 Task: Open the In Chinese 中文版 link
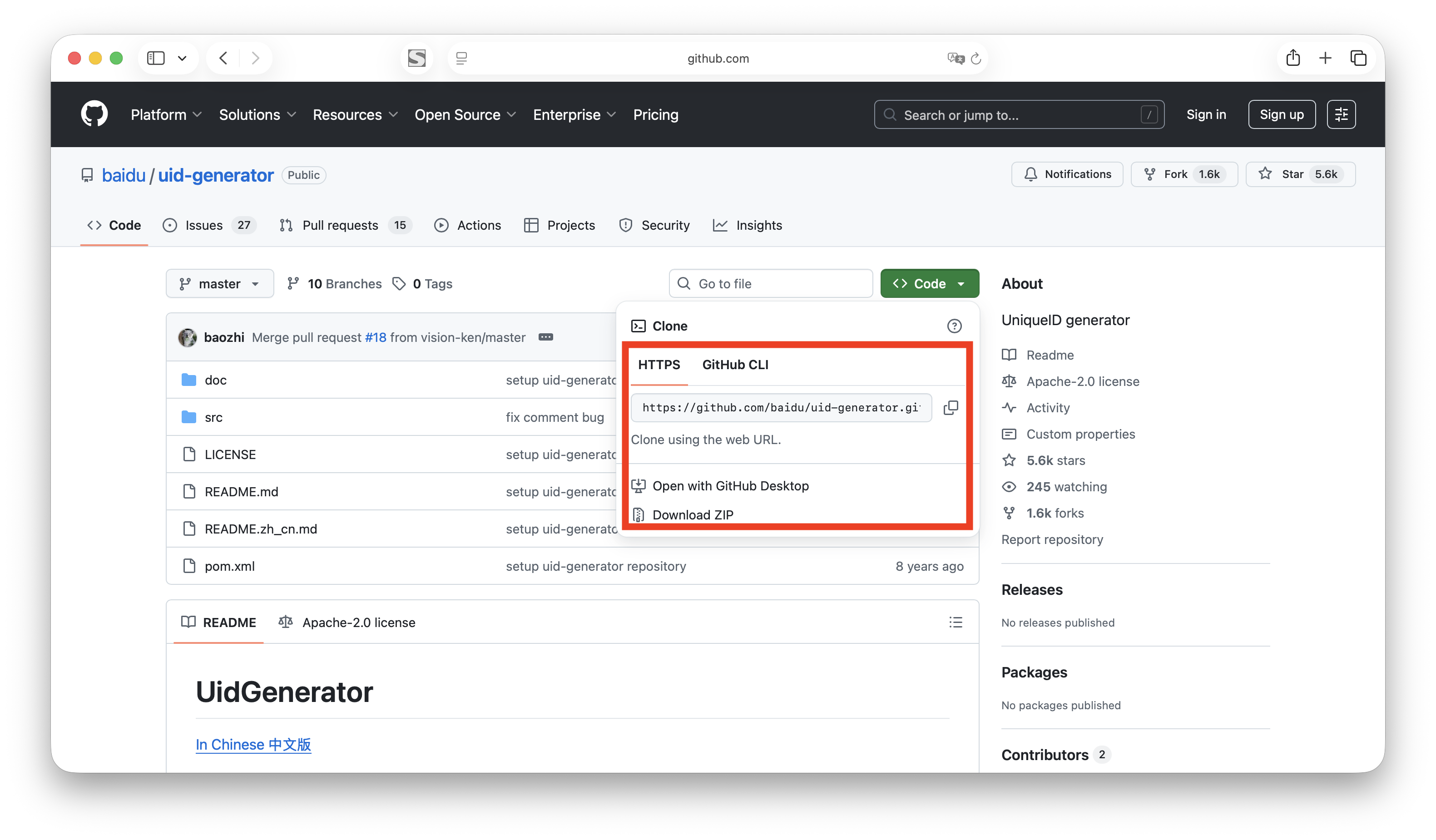pos(253,744)
